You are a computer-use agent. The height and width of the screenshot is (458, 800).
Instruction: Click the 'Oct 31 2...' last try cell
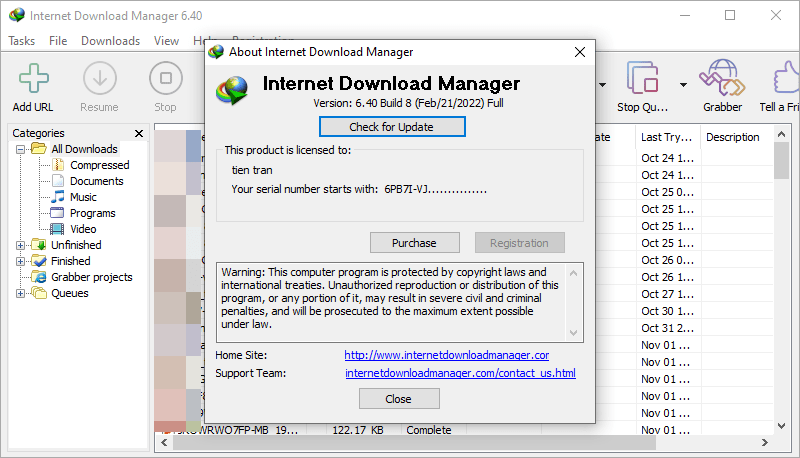tap(667, 328)
